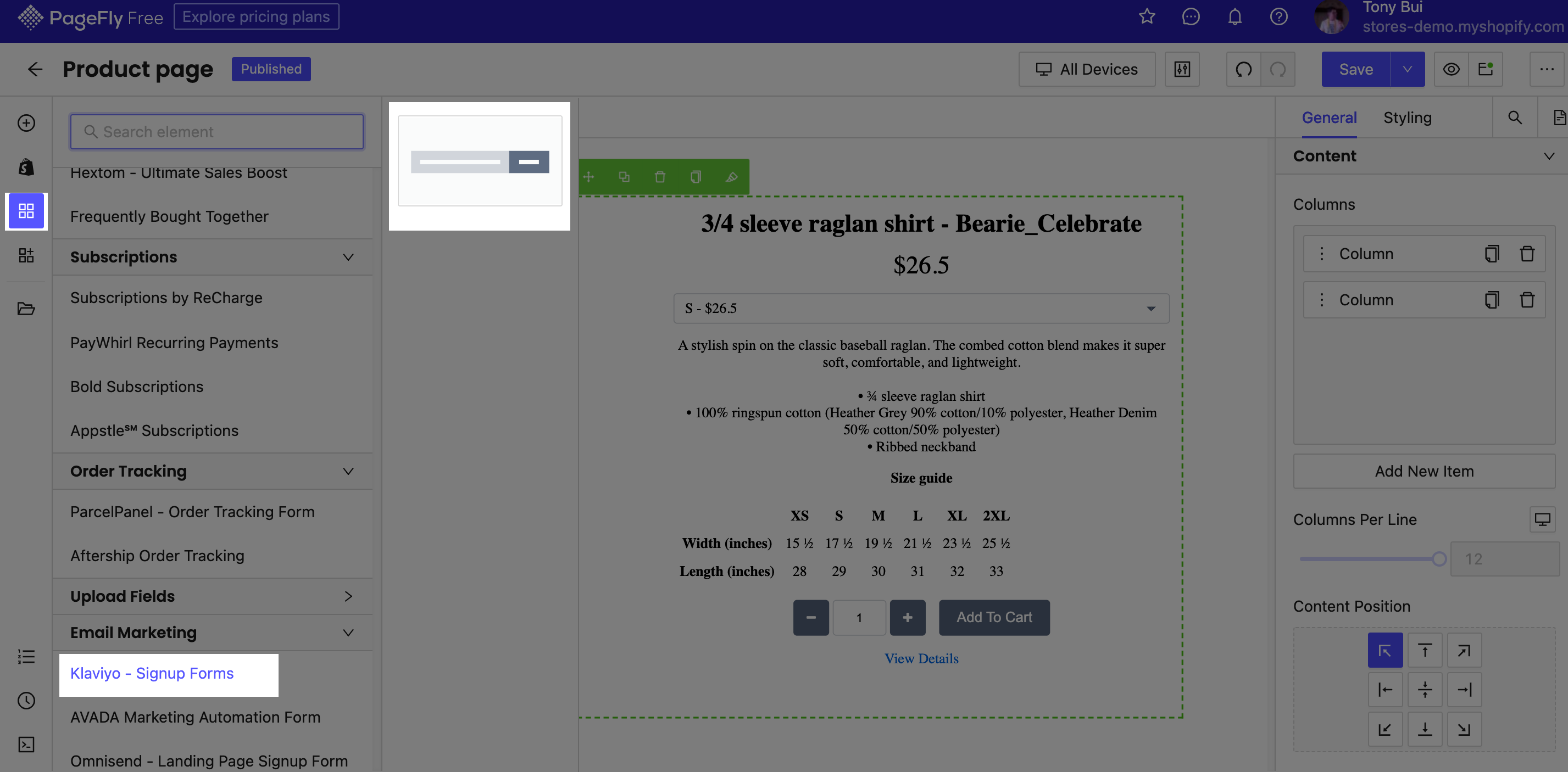The height and width of the screenshot is (772, 1568).
Task: Select Subscriptions by ReCharge element
Action: click(x=166, y=298)
